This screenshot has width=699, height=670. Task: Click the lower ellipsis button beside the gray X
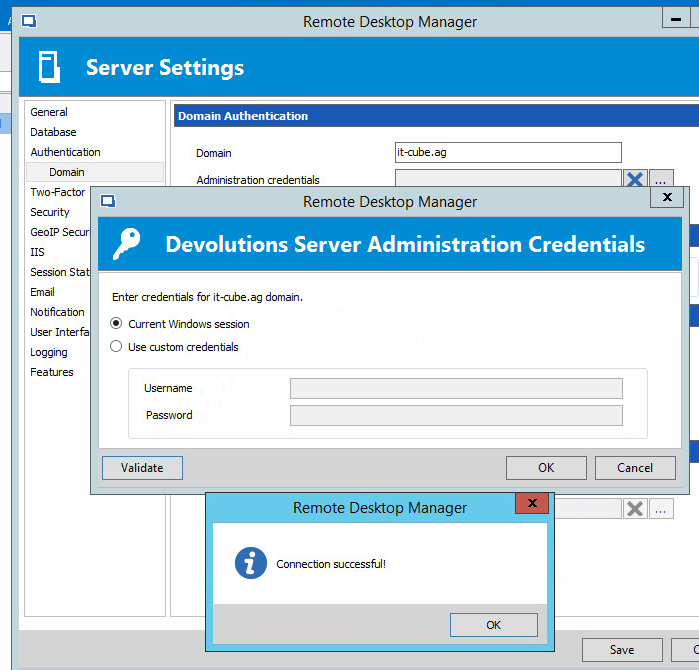(661, 509)
